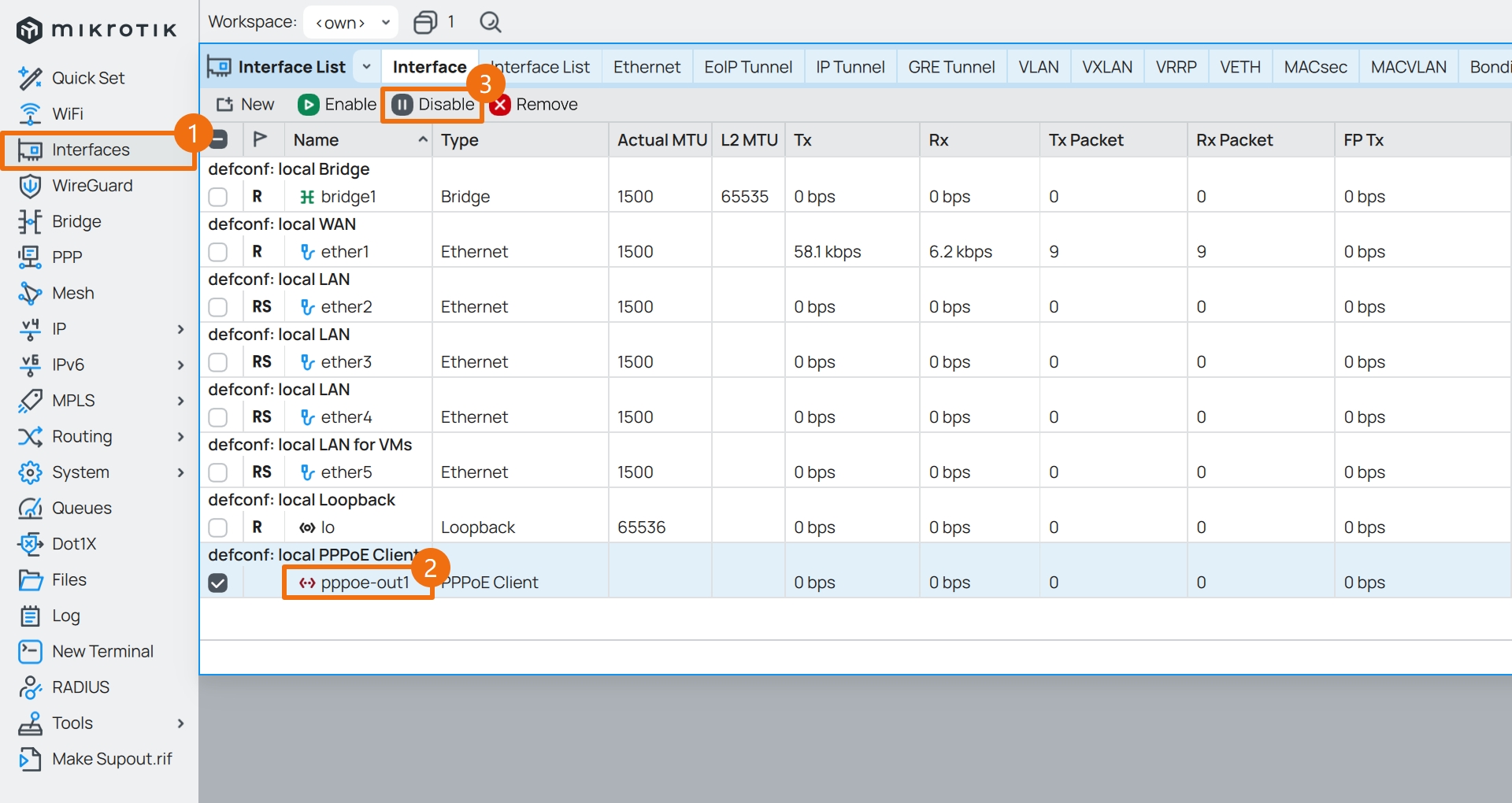Image resolution: width=1512 pixels, height=803 pixels.
Task: Check the lo row checkbox
Action: tap(218, 527)
